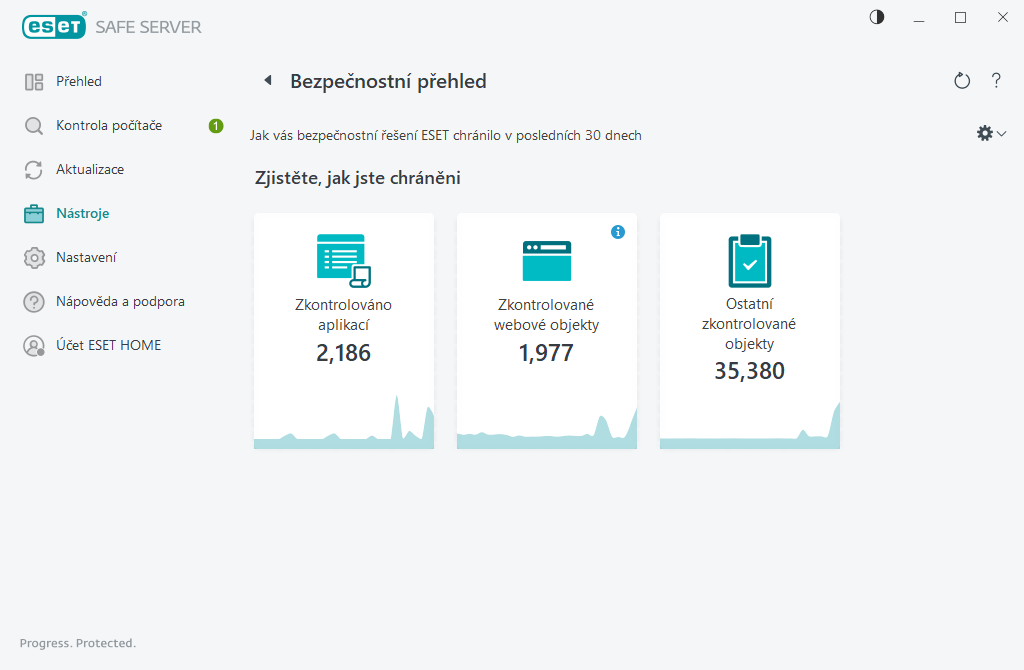
Task: Click the Kontrola počítače magnifier icon
Action: (x=34, y=126)
